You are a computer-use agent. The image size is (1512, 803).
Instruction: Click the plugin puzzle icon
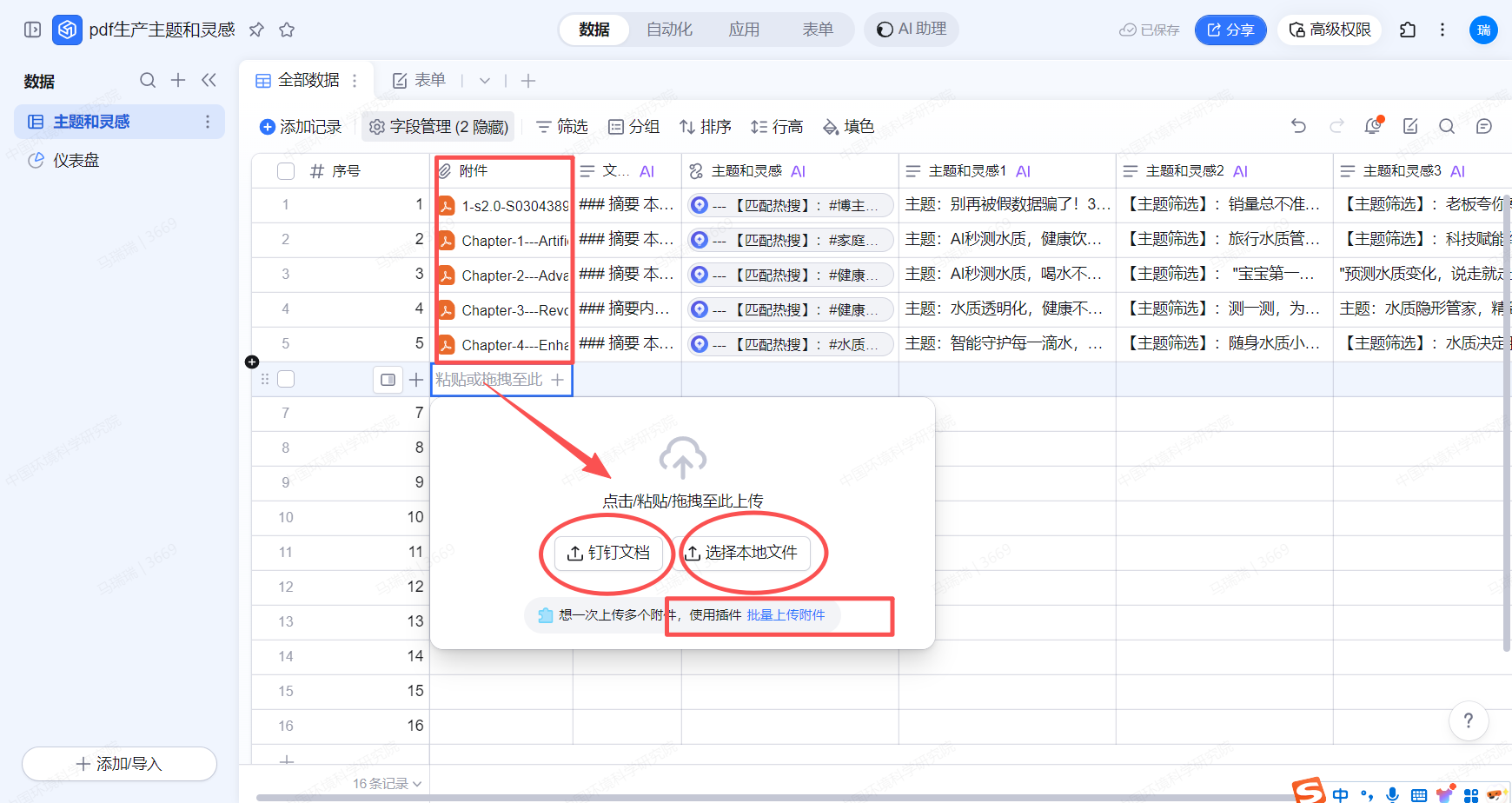tap(1408, 30)
